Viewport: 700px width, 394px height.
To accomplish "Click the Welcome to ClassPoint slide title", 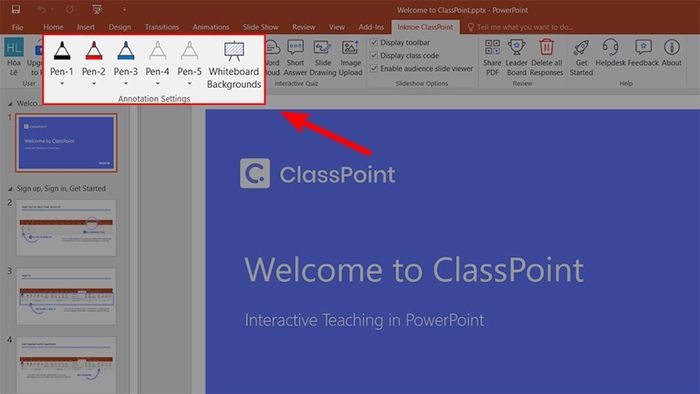I will 414,270.
